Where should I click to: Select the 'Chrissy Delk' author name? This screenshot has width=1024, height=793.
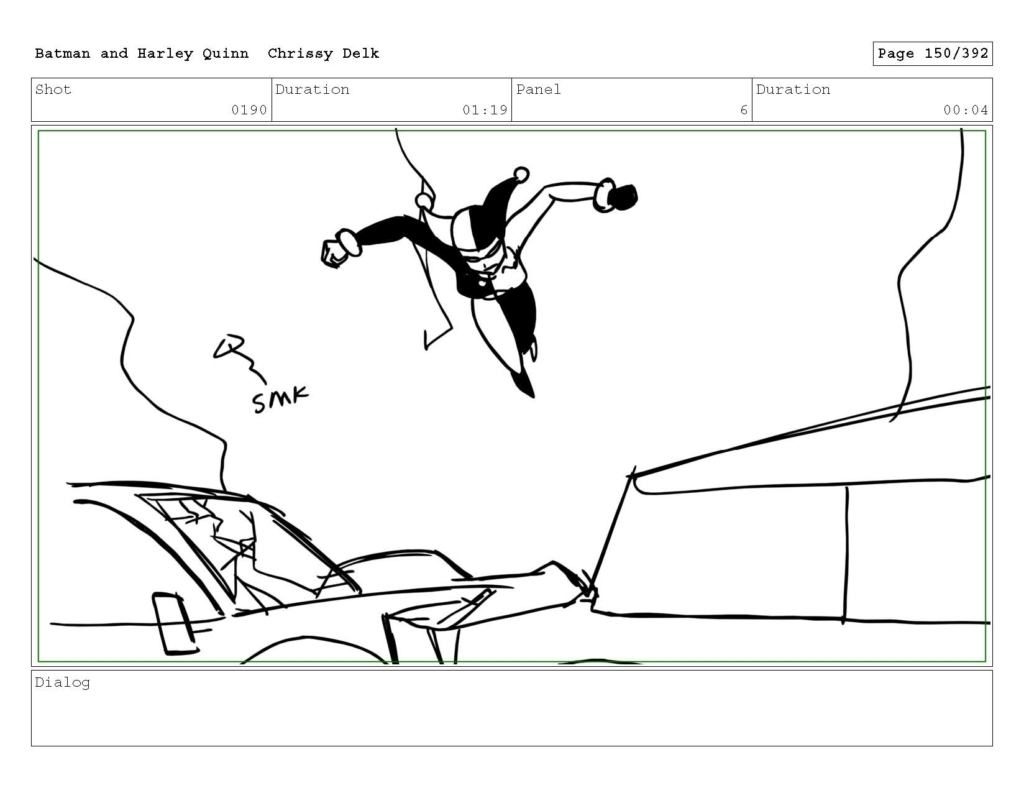point(323,54)
